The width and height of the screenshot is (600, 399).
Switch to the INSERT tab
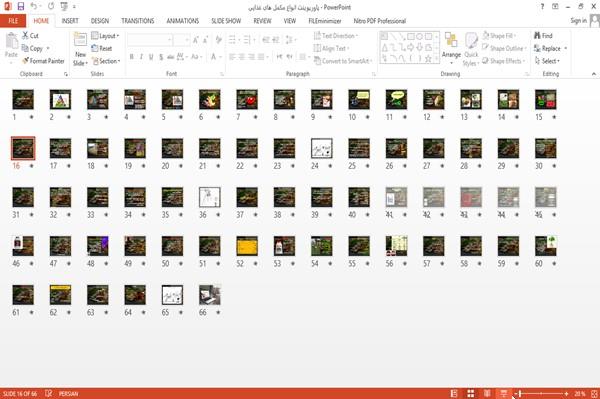(x=70, y=21)
